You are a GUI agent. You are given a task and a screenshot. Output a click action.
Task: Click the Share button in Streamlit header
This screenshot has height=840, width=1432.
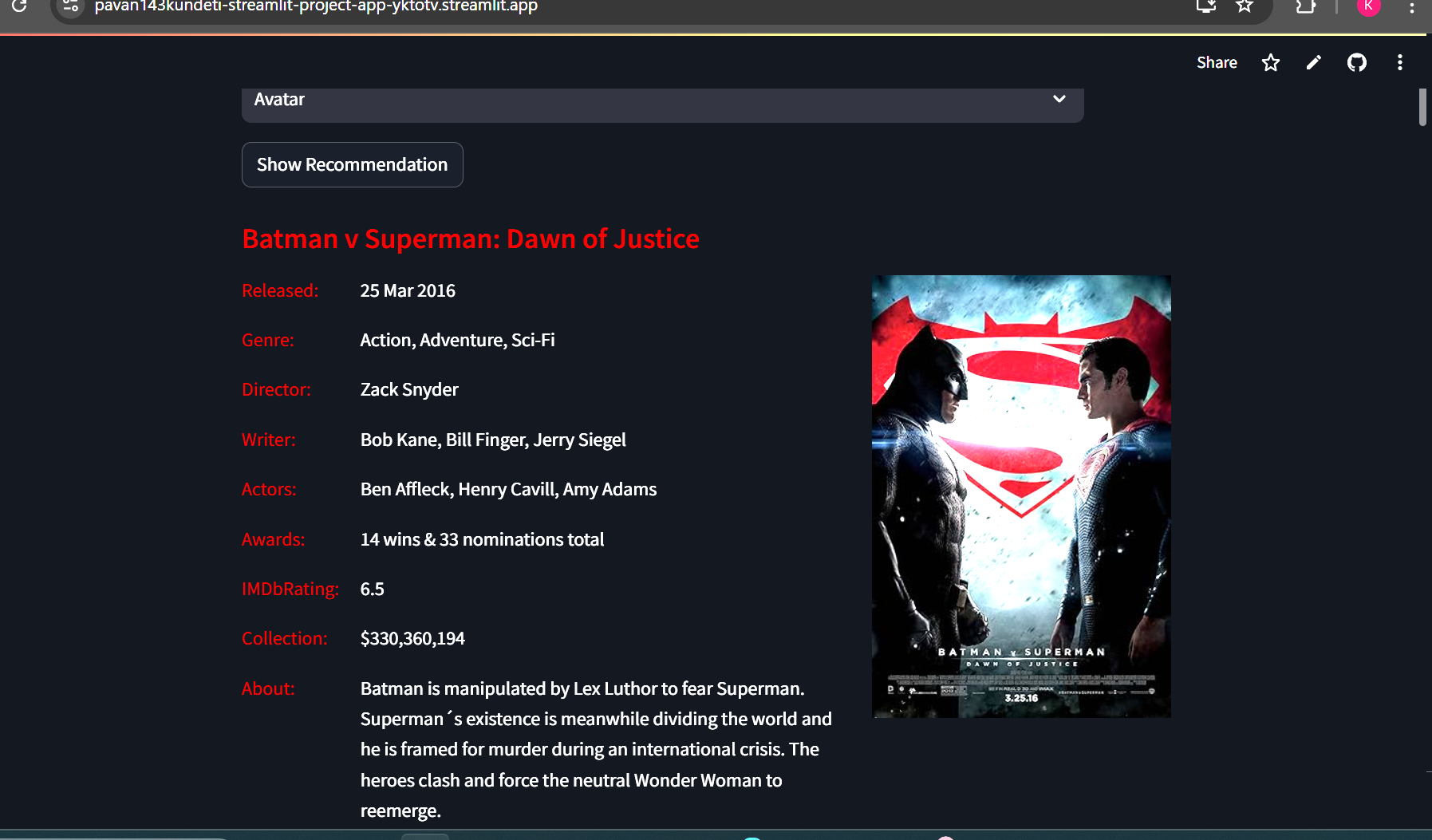point(1217,62)
